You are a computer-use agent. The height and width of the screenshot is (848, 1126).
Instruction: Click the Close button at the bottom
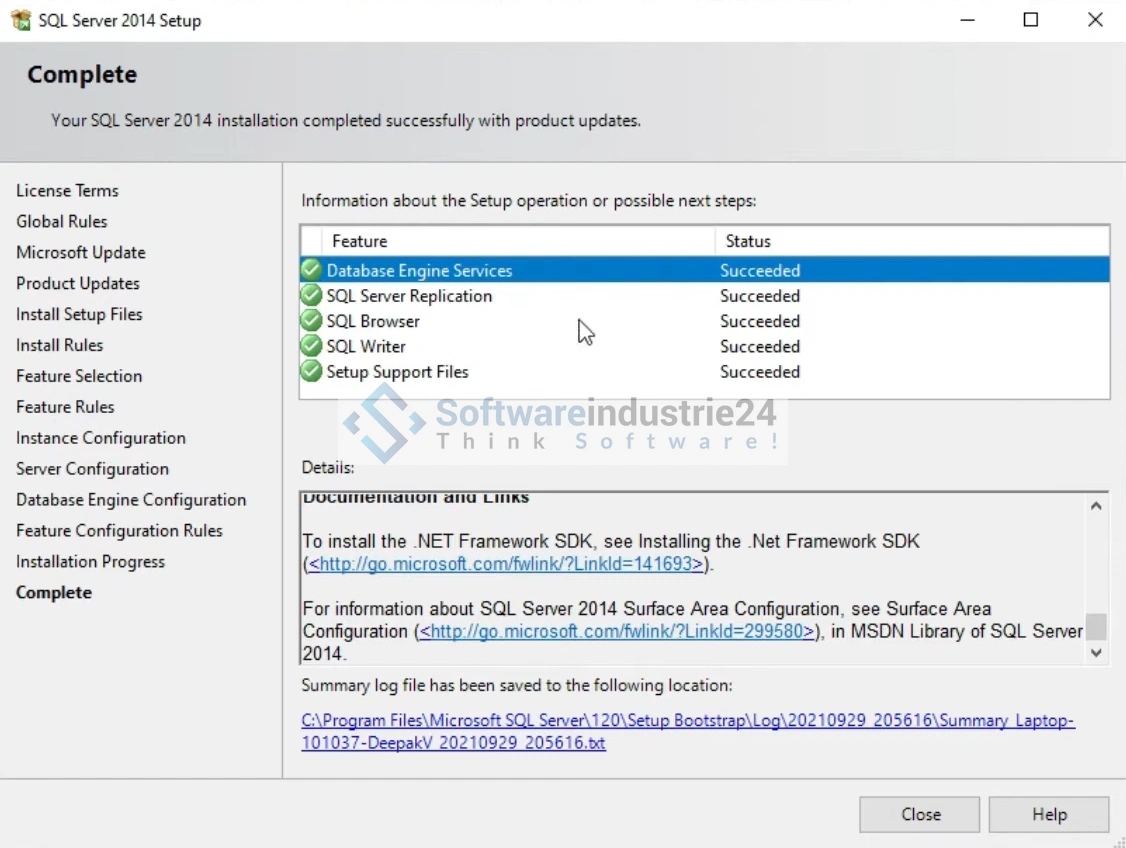(919, 814)
